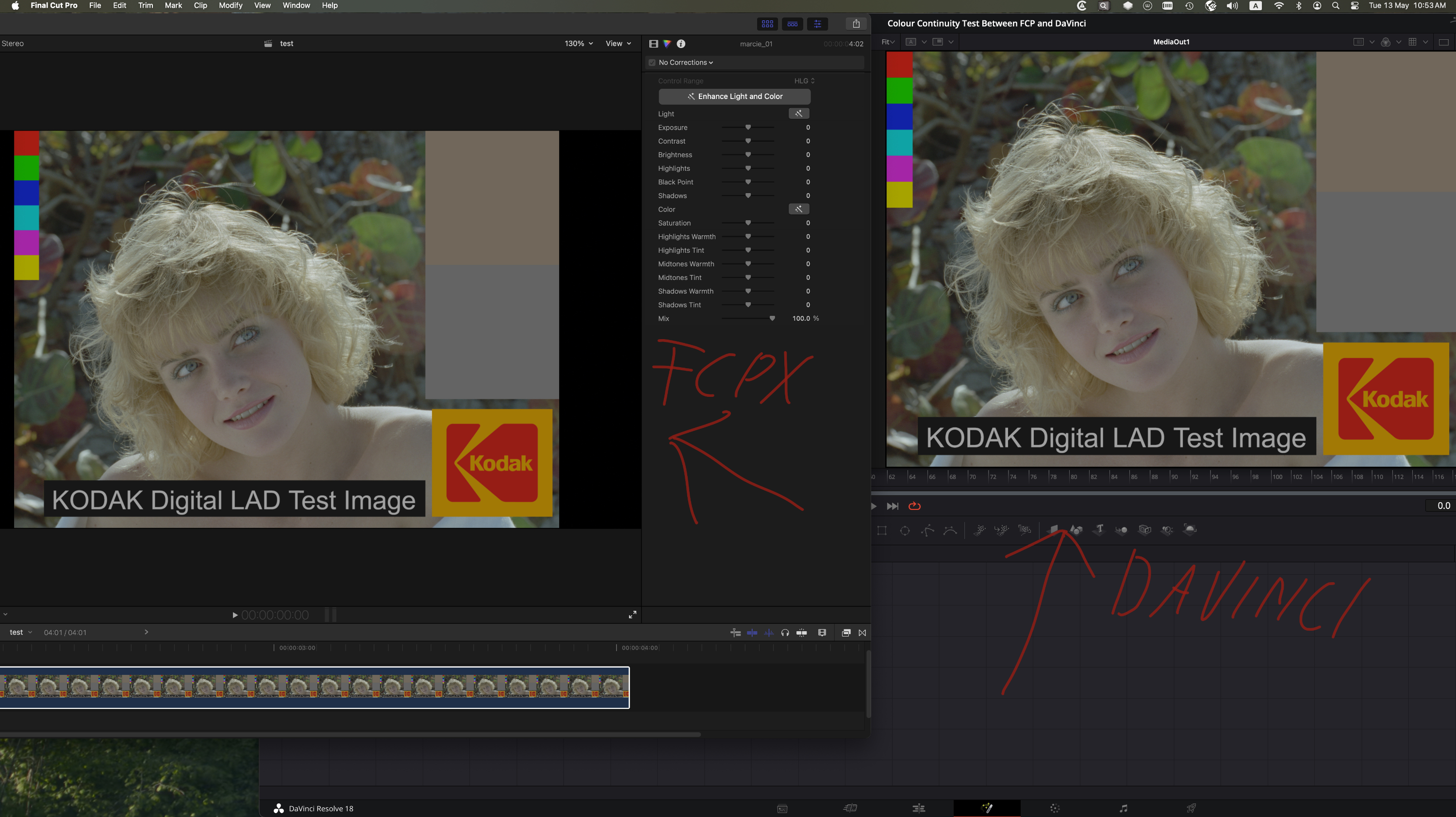This screenshot has width=1456, height=817.
Task: Open the Clip menu
Action: click(x=200, y=6)
